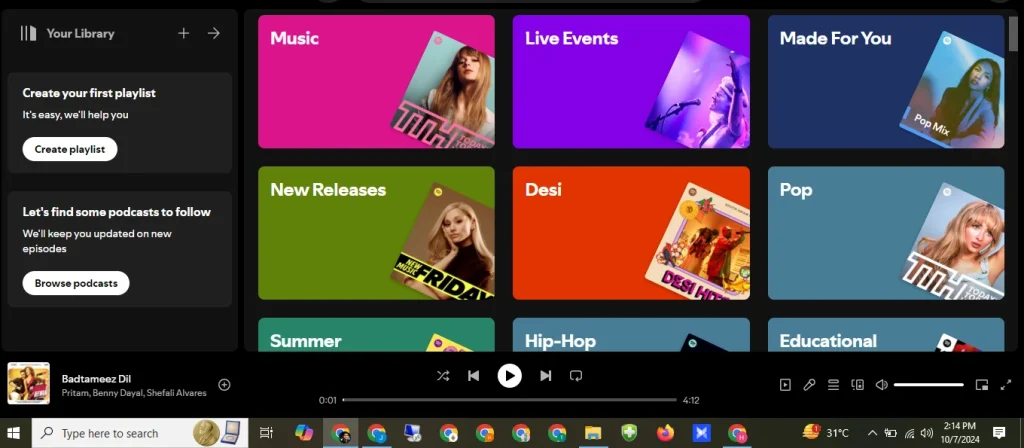
Task: Open the 31°C weather widget
Action: (825, 432)
